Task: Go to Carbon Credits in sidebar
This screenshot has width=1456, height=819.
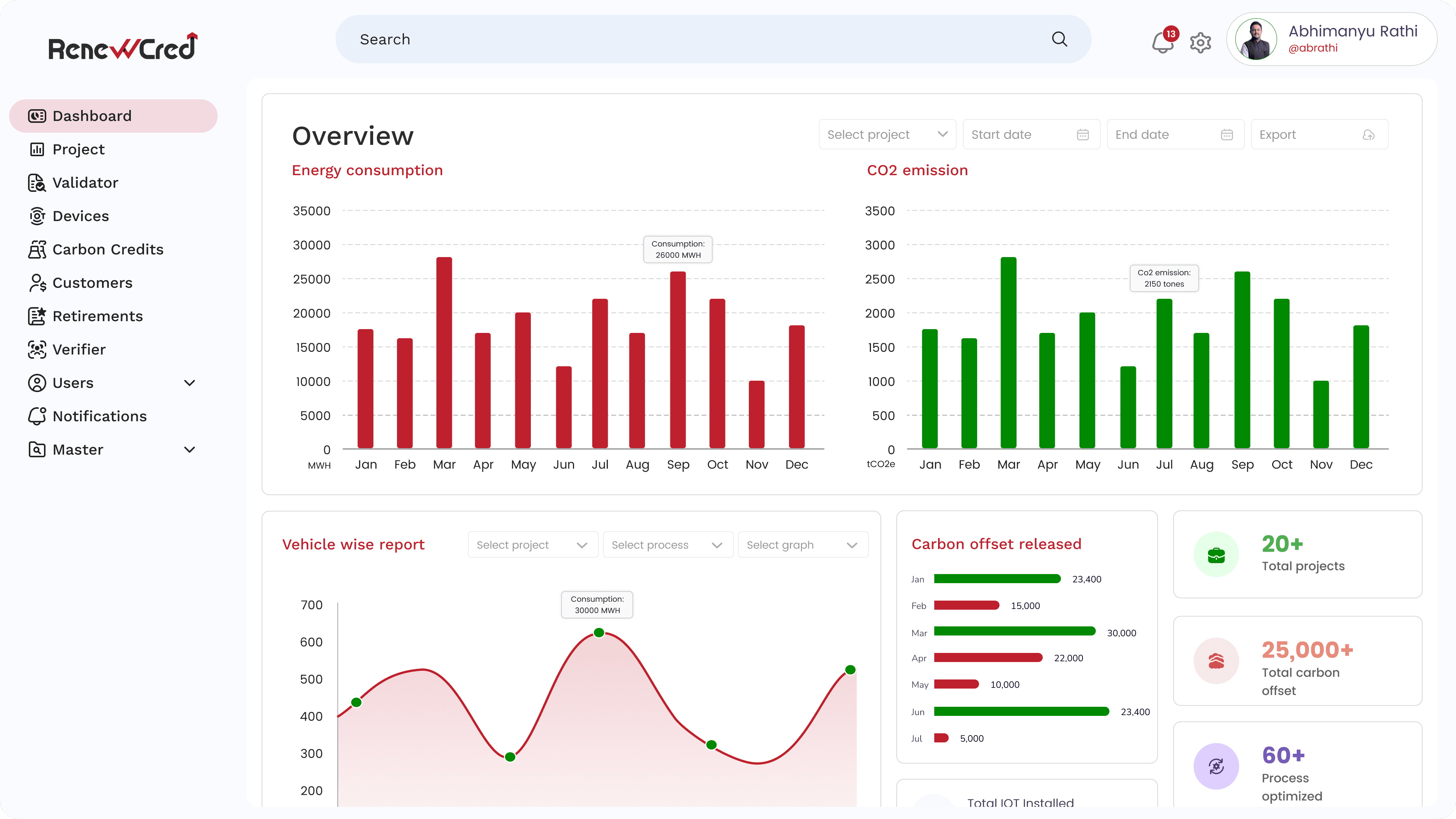Action: click(107, 249)
